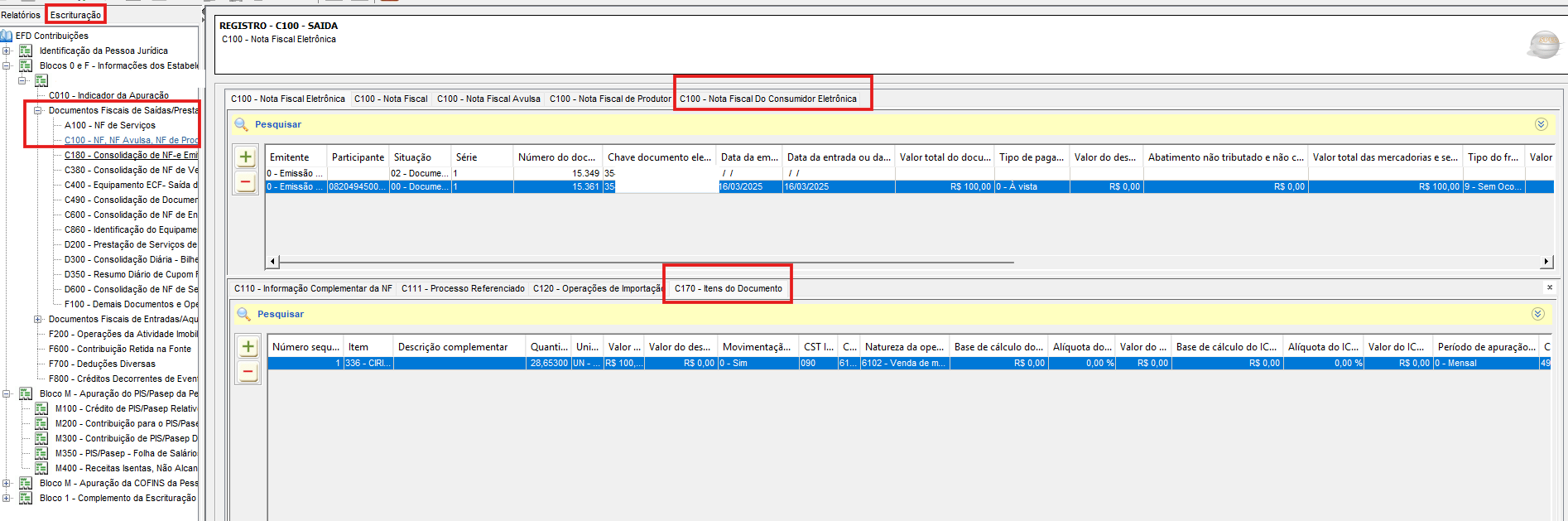Viewport: 1568px width, 521px height.
Task: Remove item in C170 grid
Action: click(248, 373)
